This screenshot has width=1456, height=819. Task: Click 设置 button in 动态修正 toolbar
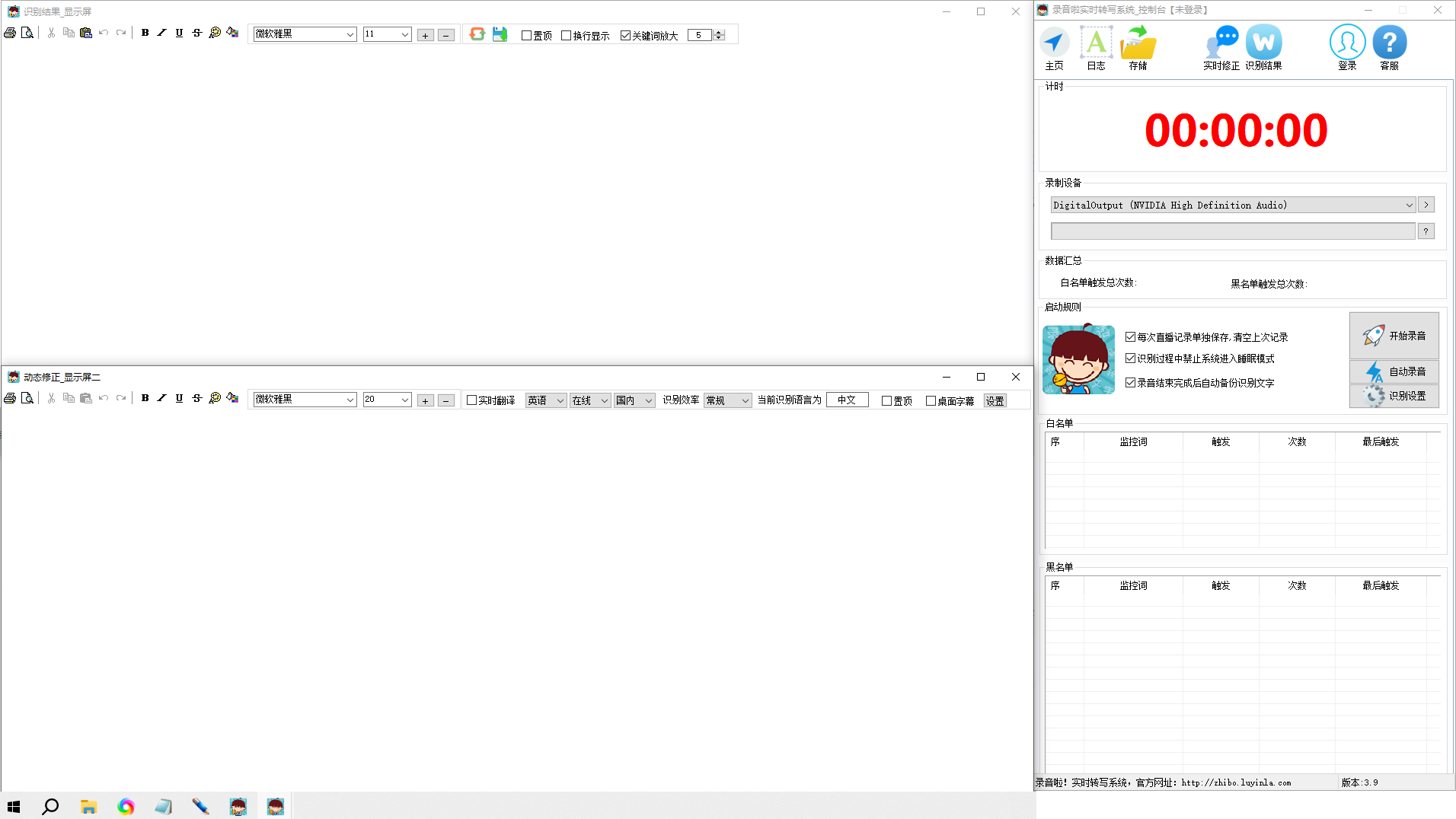point(995,401)
